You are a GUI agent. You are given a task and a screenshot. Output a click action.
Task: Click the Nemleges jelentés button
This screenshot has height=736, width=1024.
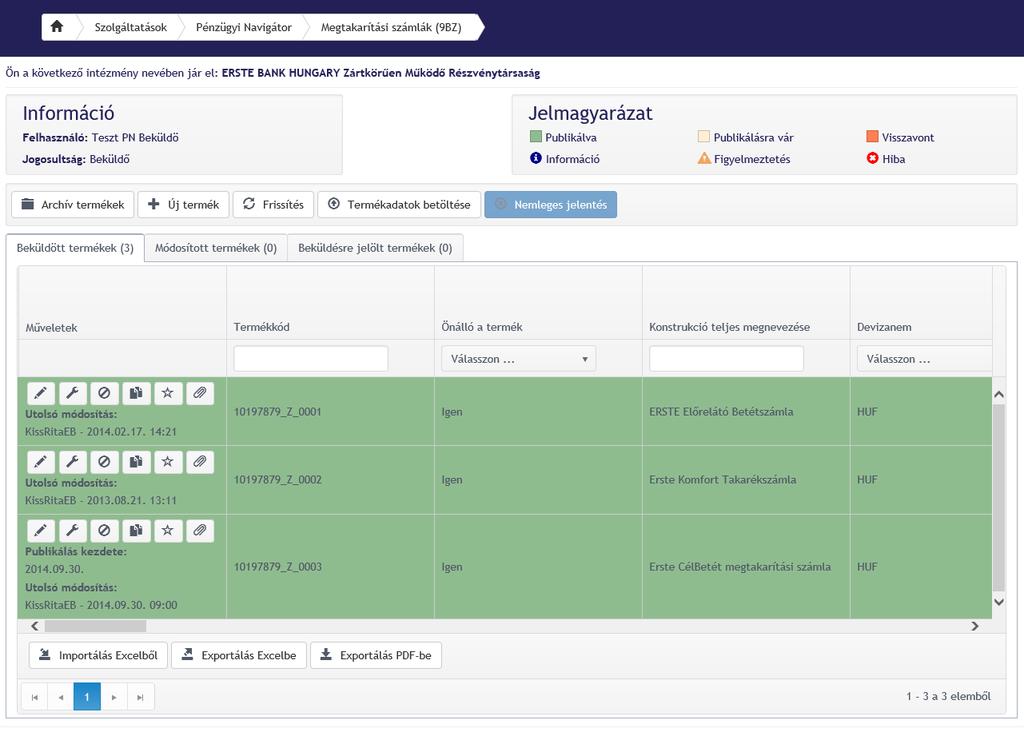pos(551,204)
